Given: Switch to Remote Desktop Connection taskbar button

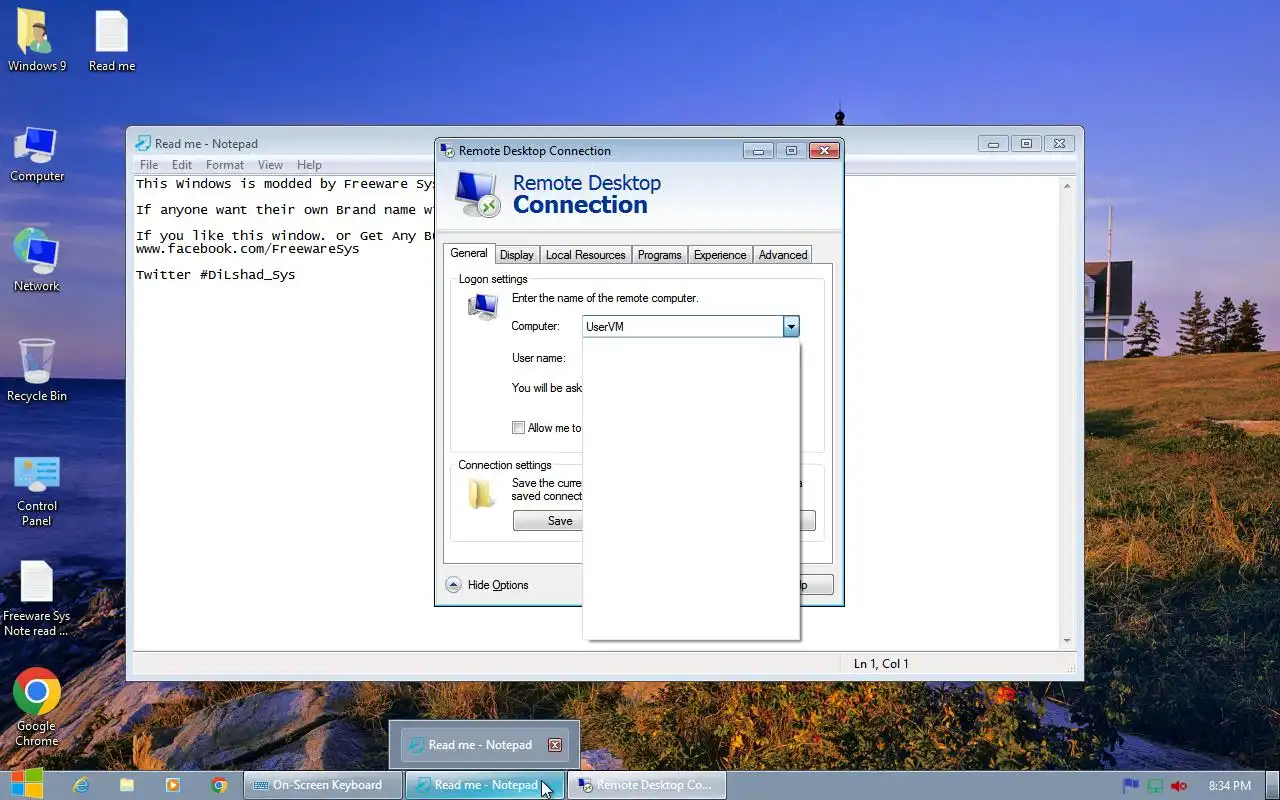Looking at the screenshot, I should click(x=646, y=785).
